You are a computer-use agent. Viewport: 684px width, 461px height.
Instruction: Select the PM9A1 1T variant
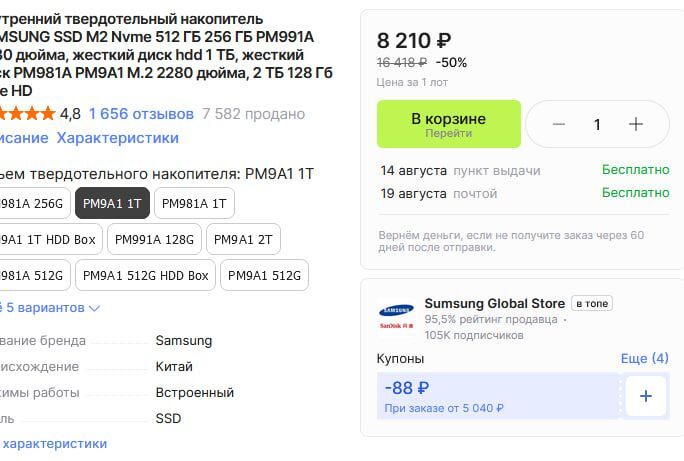tap(112, 204)
